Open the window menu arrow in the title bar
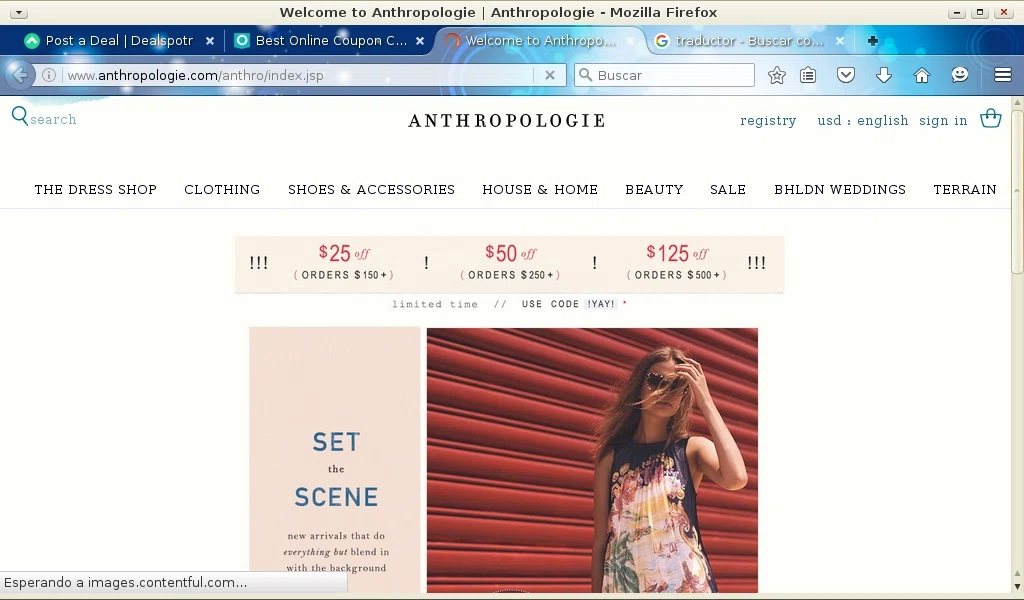This screenshot has height=600, width=1024. pyautogui.click(x=18, y=12)
